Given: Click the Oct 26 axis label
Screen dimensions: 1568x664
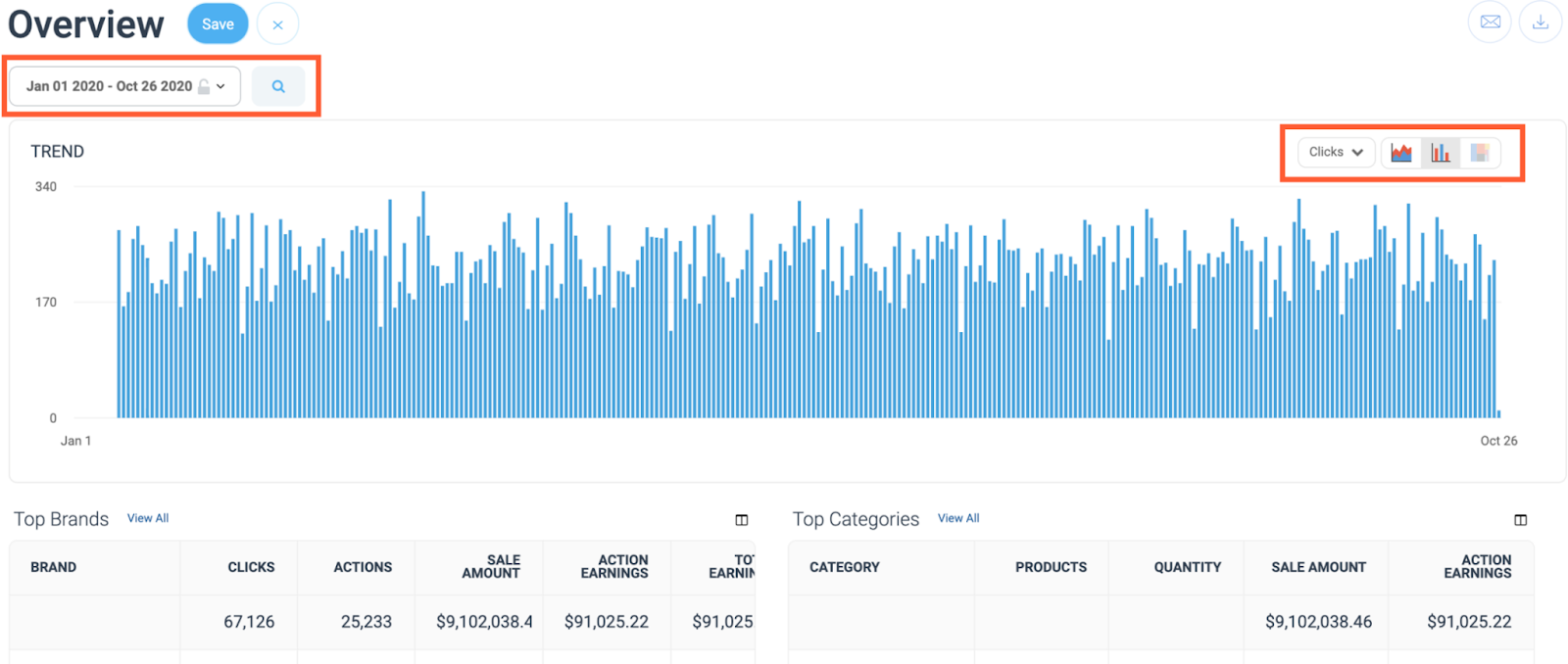Looking at the screenshot, I should (x=1498, y=441).
